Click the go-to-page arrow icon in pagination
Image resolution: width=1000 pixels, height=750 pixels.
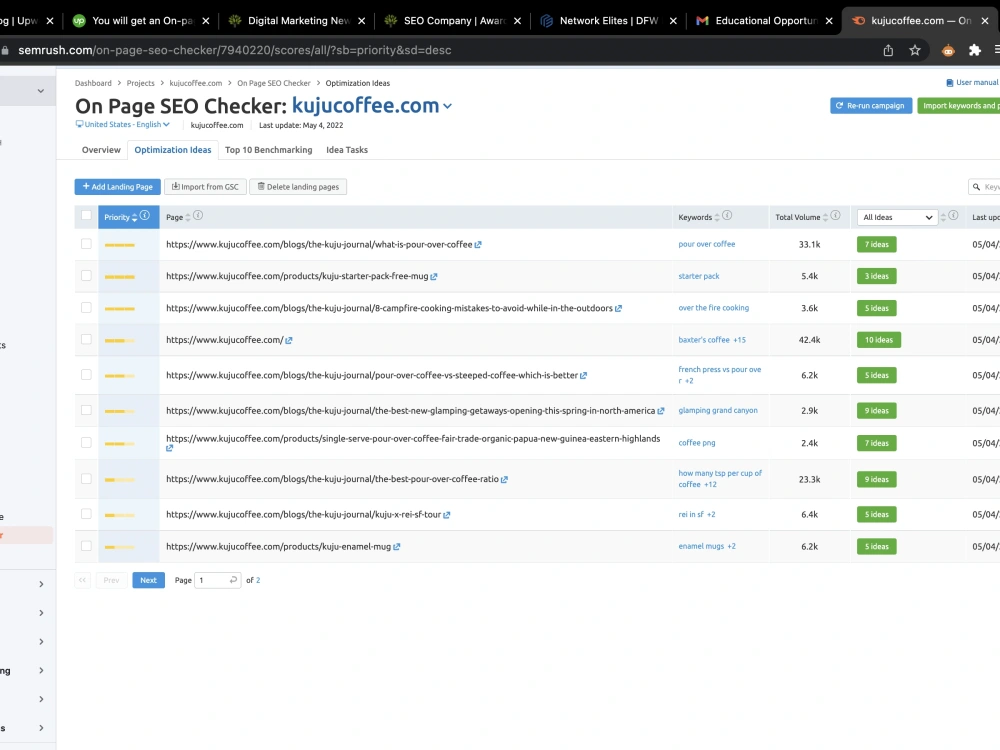click(x=233, y=580)
